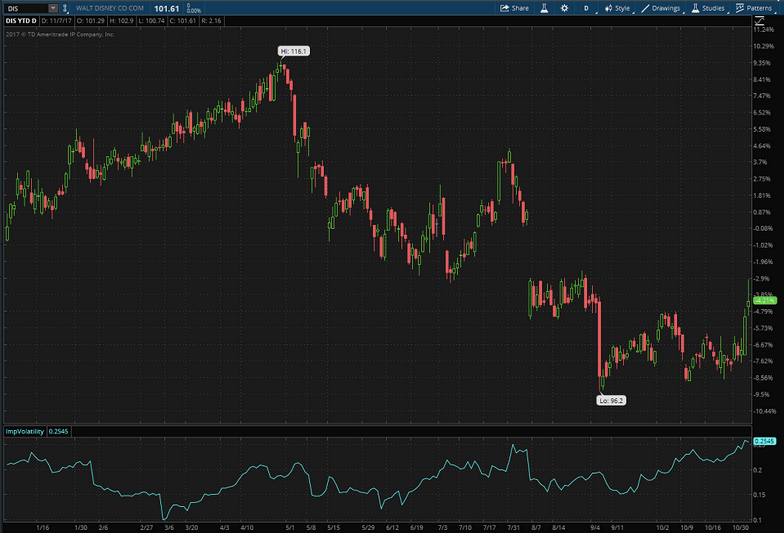
Task: Click the 5/1 date on the time axis
Action: coord(290,528)
